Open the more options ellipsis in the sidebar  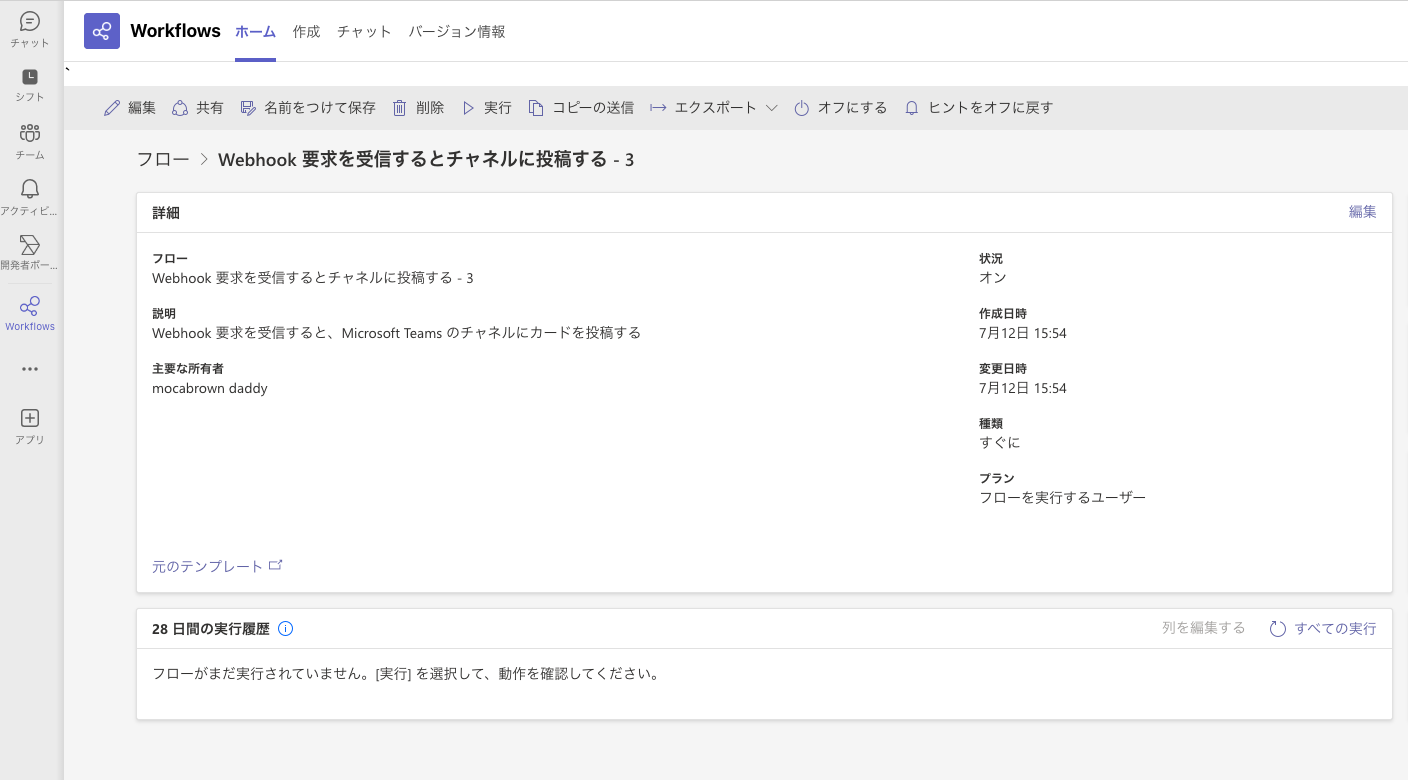29,368
